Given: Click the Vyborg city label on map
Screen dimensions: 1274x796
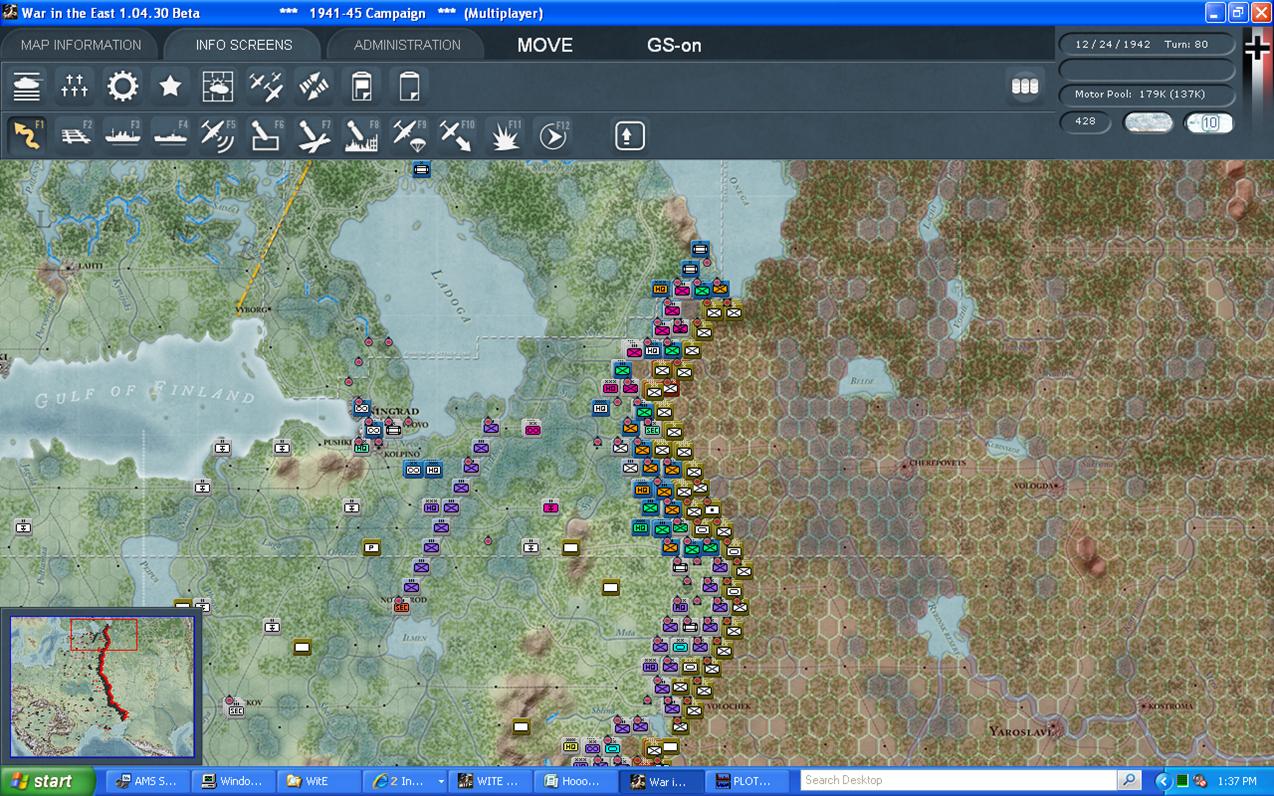Looking at the screenshot, I should click(251, 310).
